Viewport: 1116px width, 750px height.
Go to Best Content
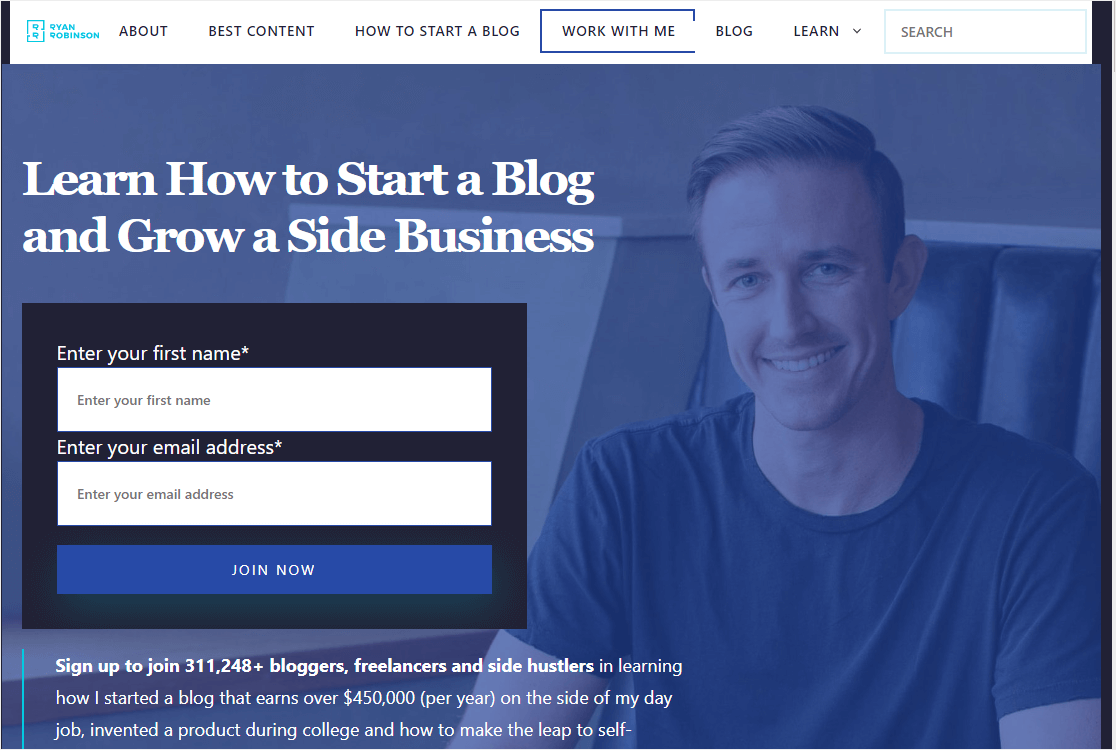pyautogui.click(x=261, y=31)
